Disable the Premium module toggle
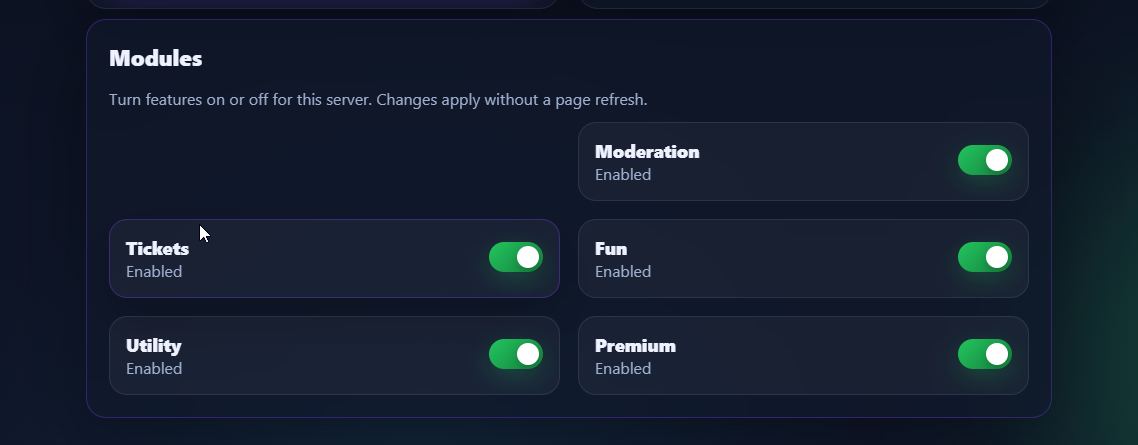 984,354
